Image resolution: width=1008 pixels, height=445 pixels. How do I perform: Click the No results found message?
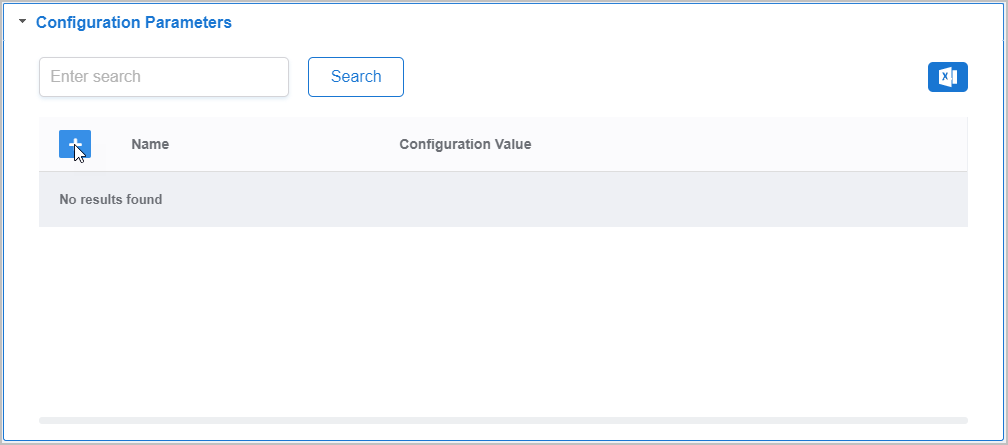pyautogui.click(x=111, y=199)
